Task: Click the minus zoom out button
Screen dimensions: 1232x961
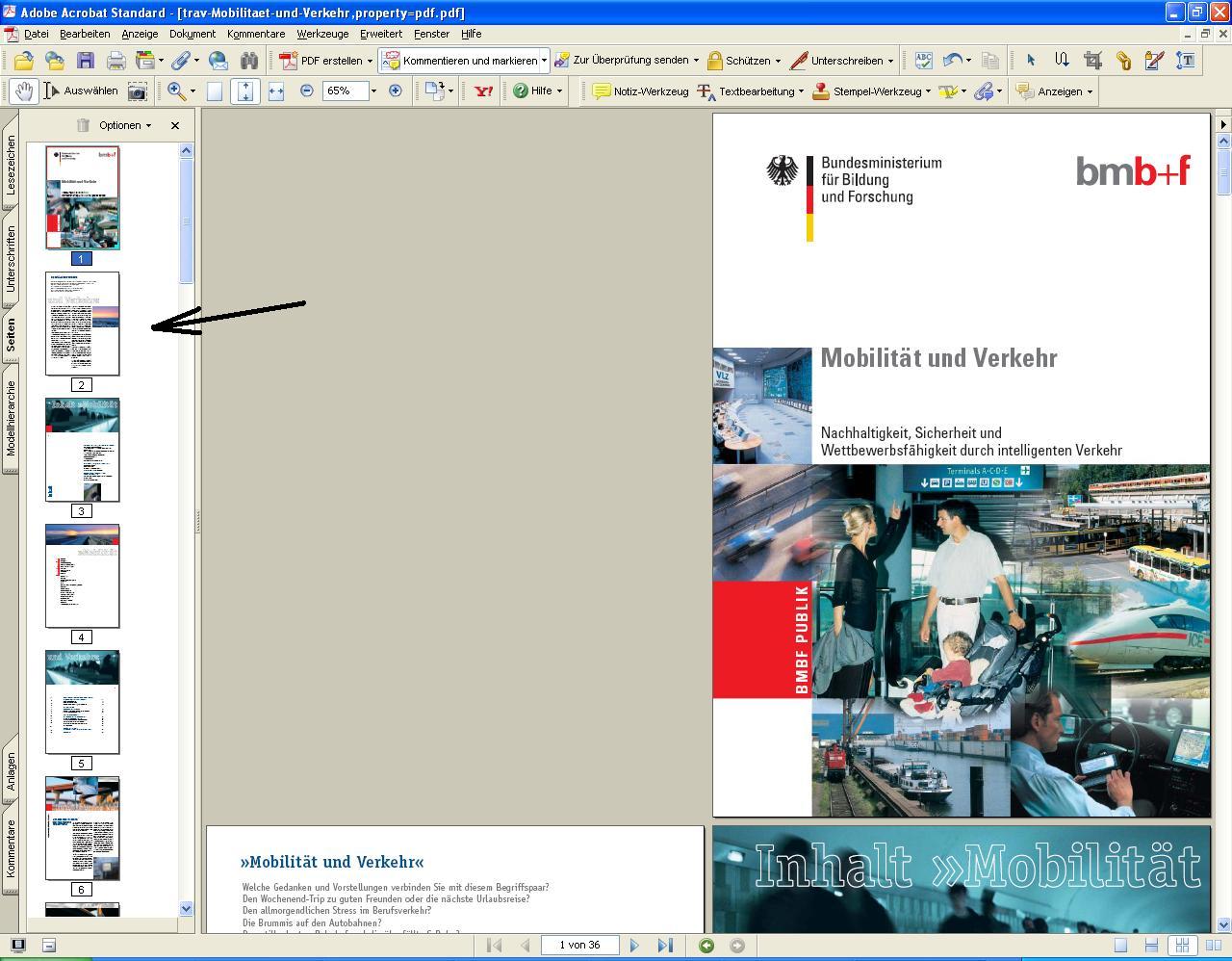Action: (x=307, y=91)
